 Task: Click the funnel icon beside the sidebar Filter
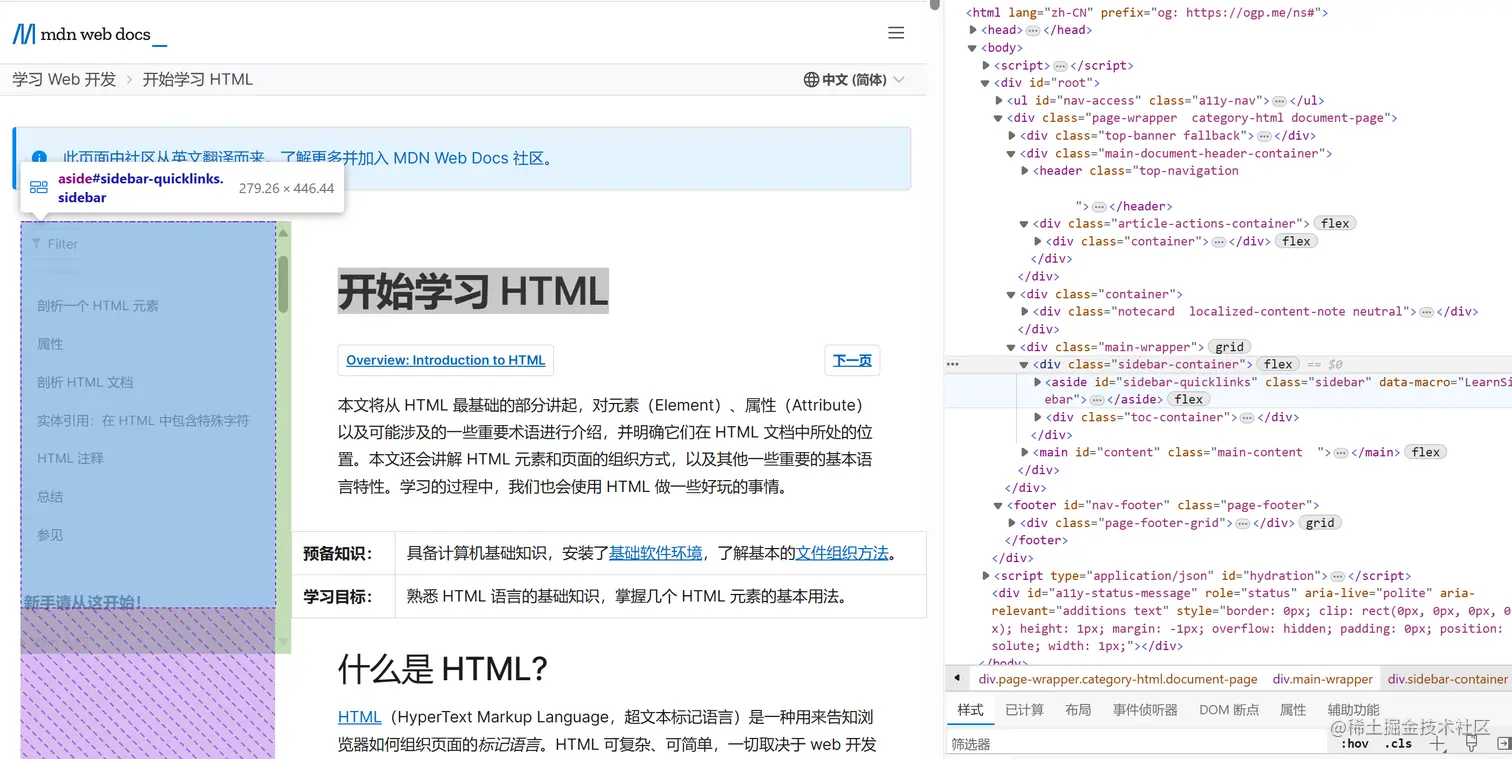[x=37, y=244]
